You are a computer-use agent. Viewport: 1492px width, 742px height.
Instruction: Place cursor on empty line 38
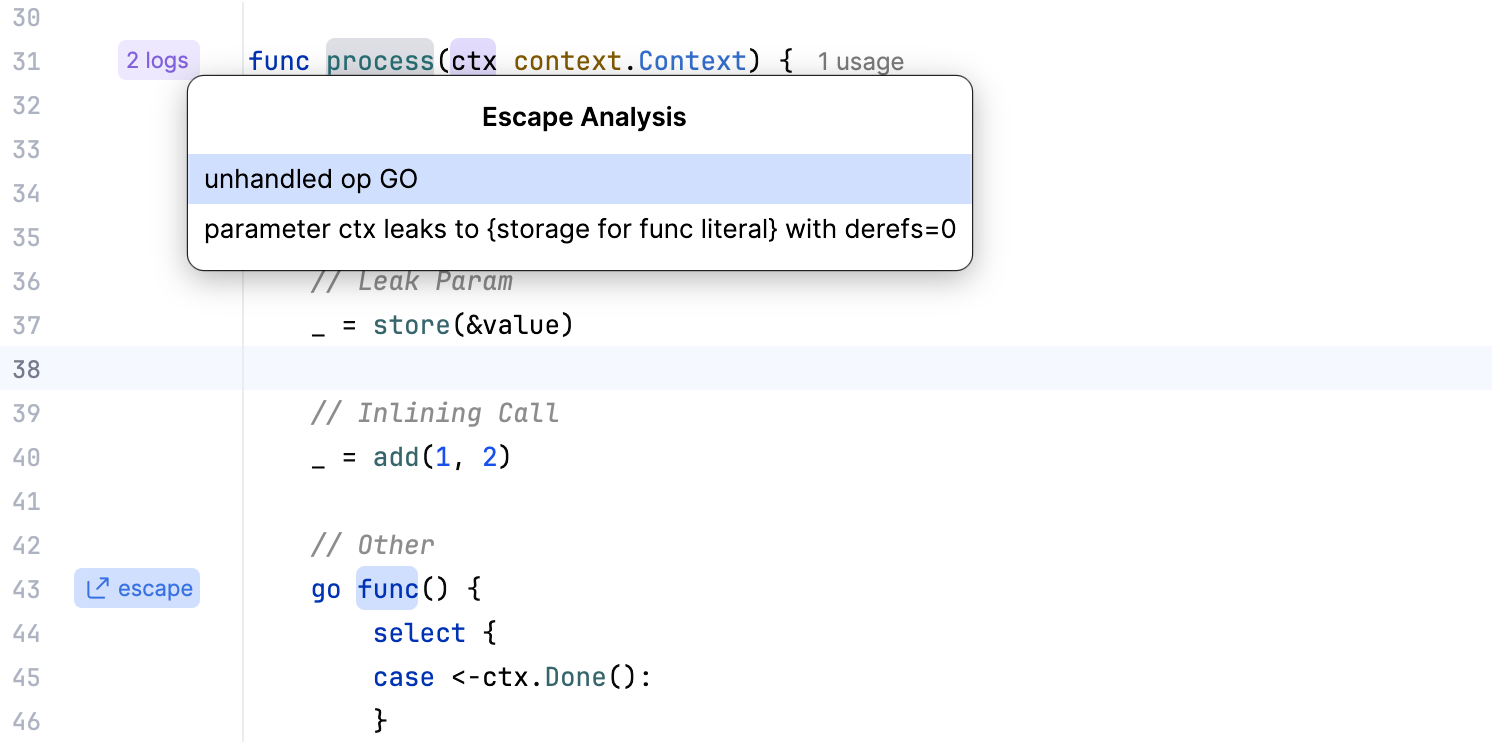tap(867, 369)
